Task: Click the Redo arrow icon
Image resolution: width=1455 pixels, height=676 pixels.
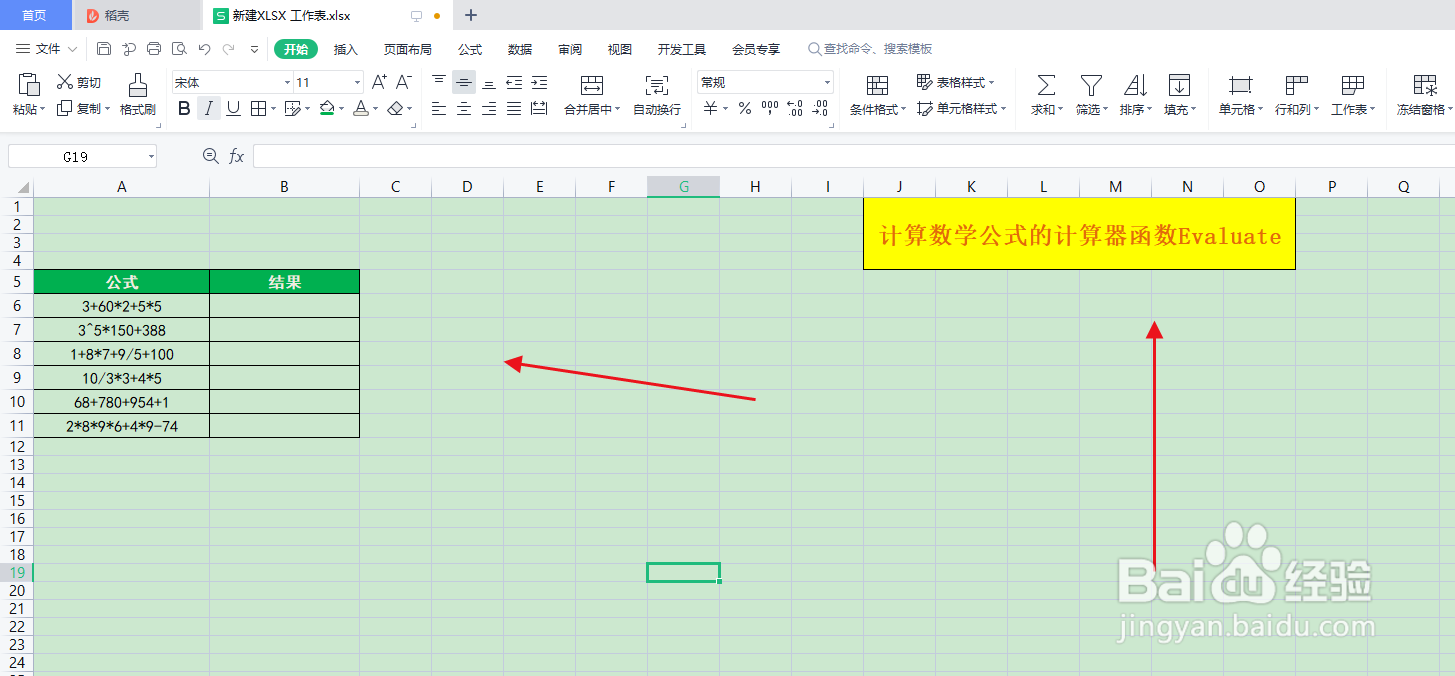Action: click(229, 49)
